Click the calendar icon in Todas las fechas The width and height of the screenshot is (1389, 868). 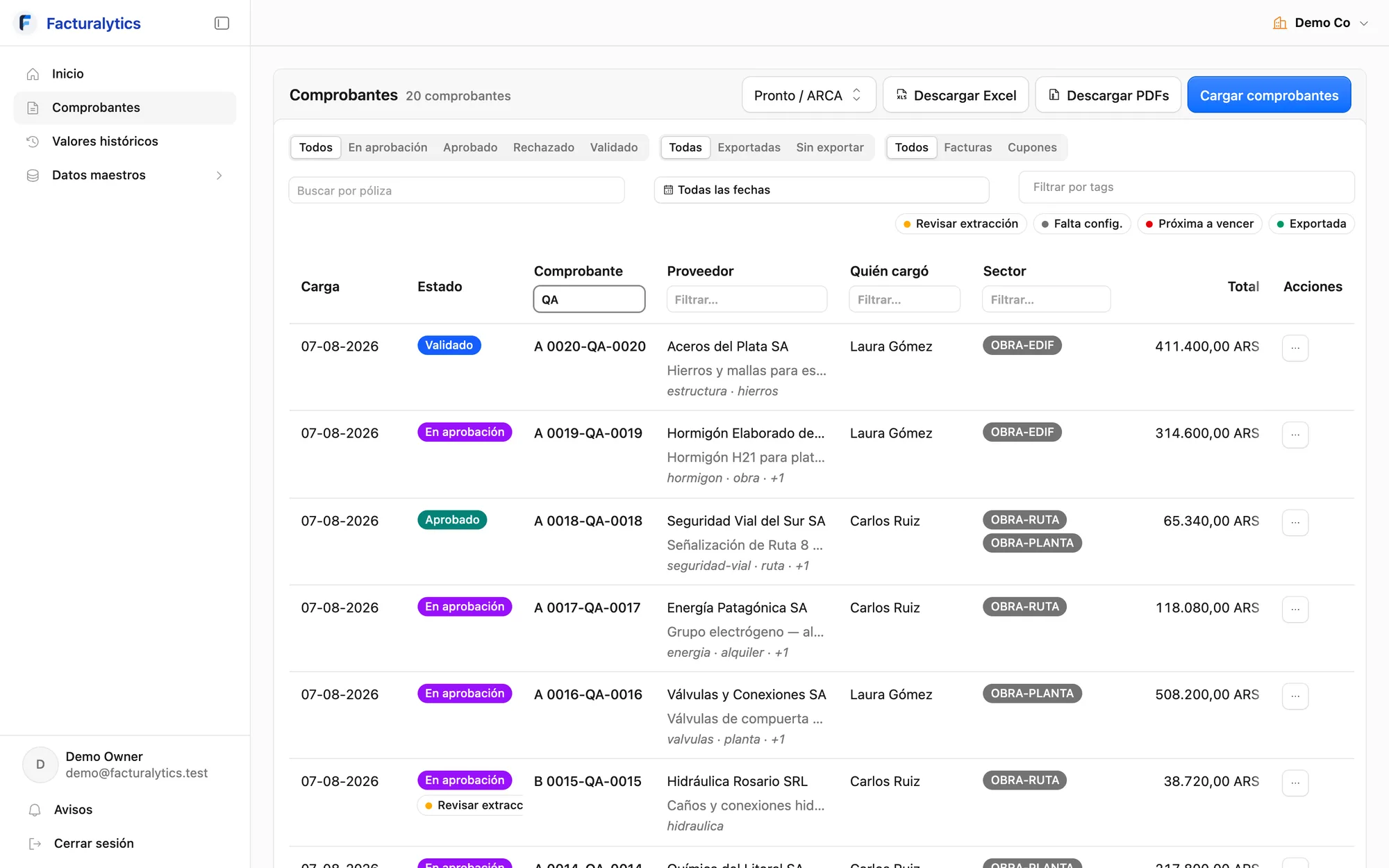(x=668, y=190)
